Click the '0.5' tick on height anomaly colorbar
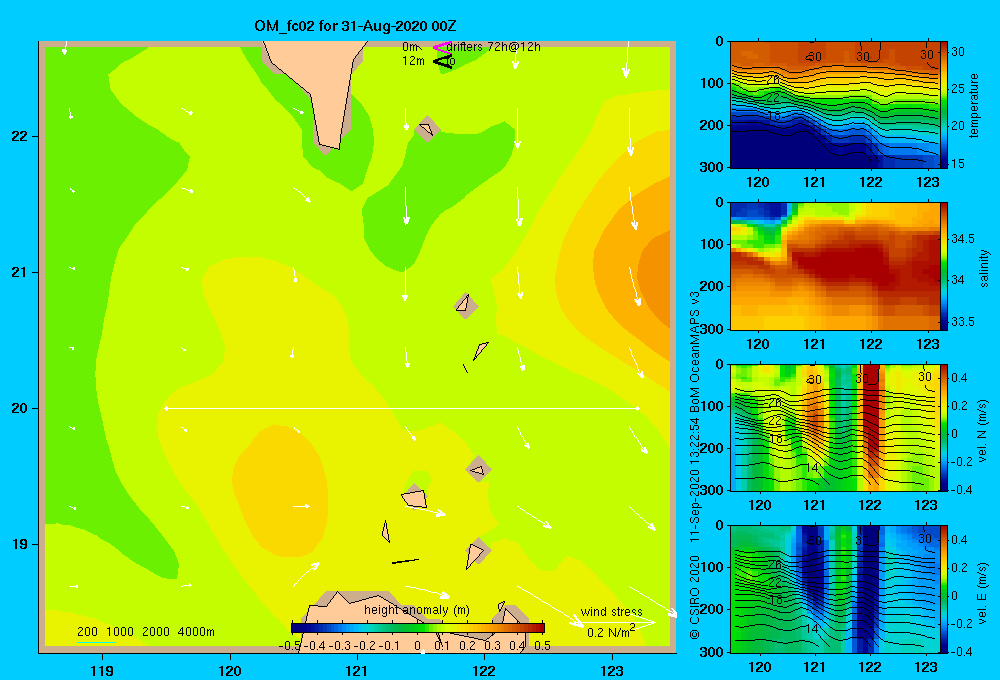This screenshot has height=680, width=1000. [x=542, y=646]
